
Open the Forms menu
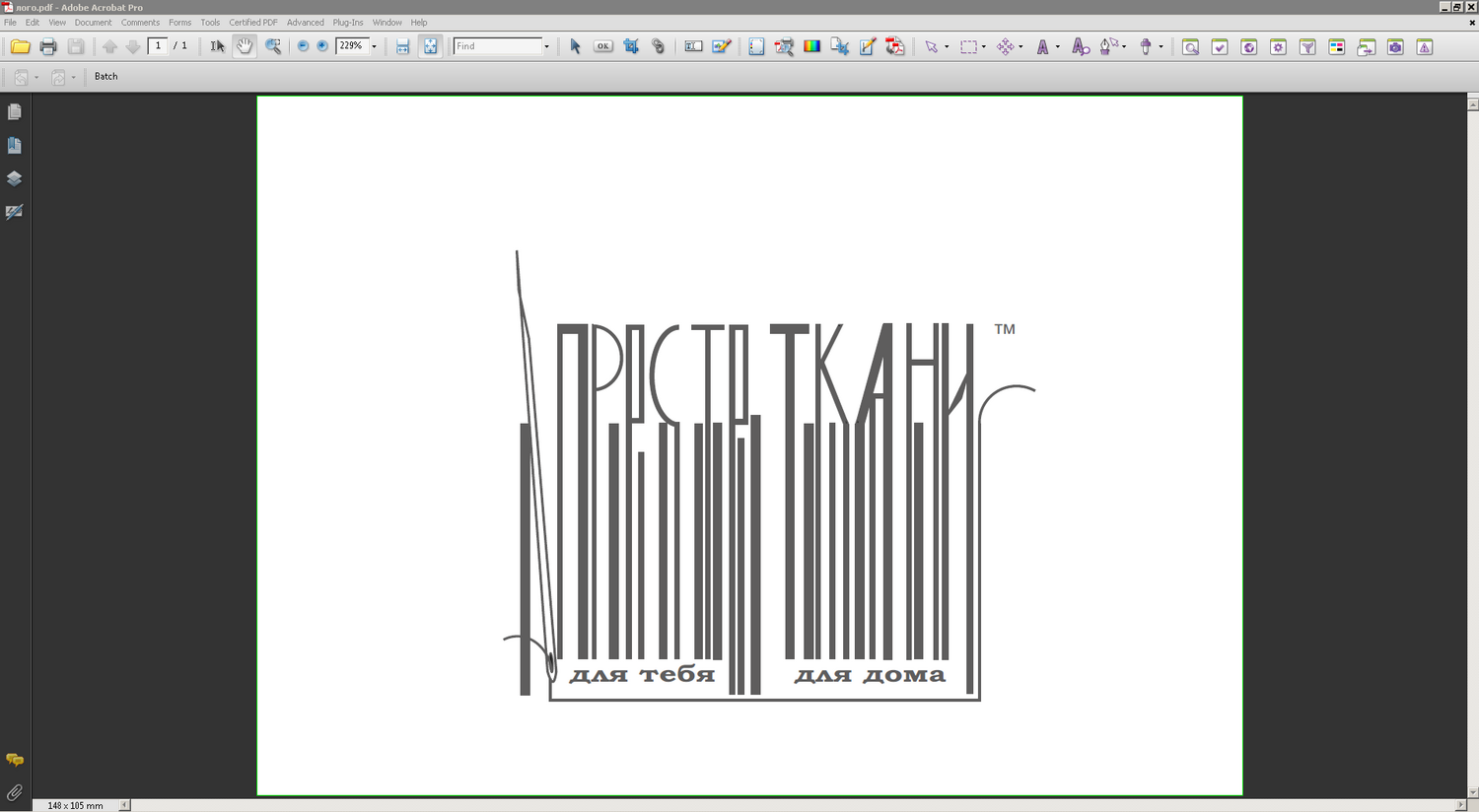point(179,22)
